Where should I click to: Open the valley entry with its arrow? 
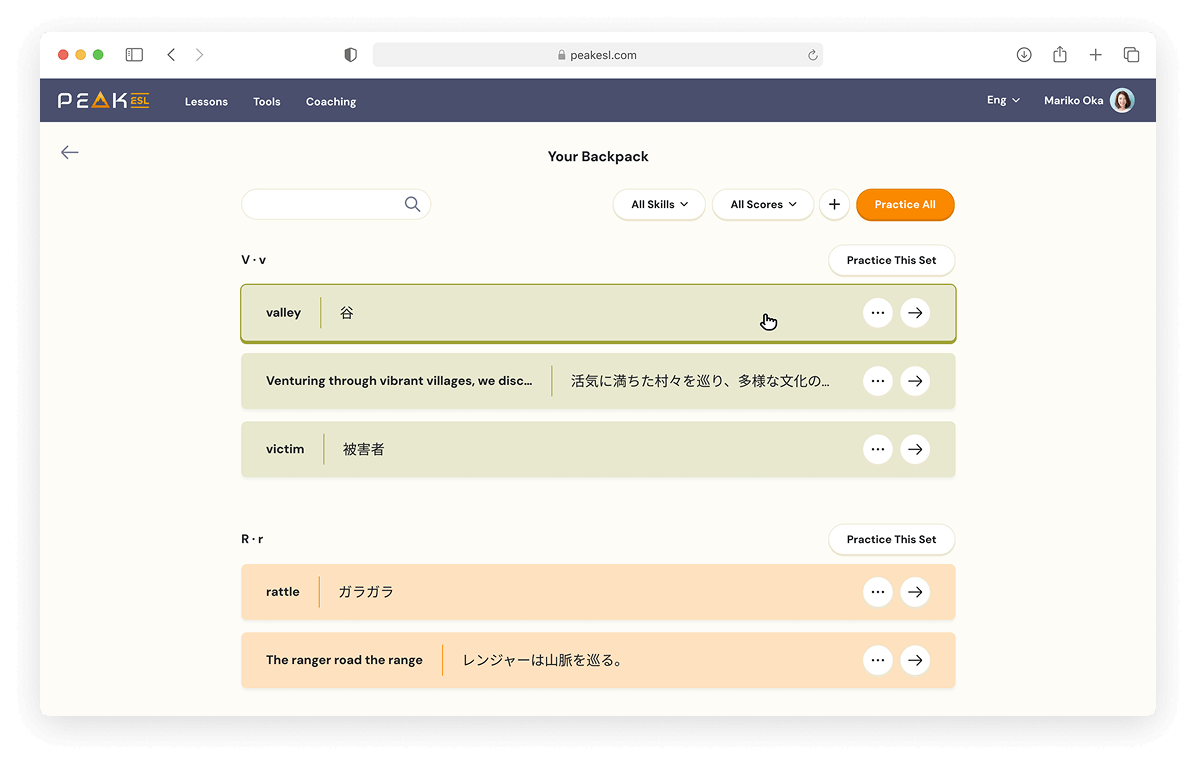[x=915, y=313]
